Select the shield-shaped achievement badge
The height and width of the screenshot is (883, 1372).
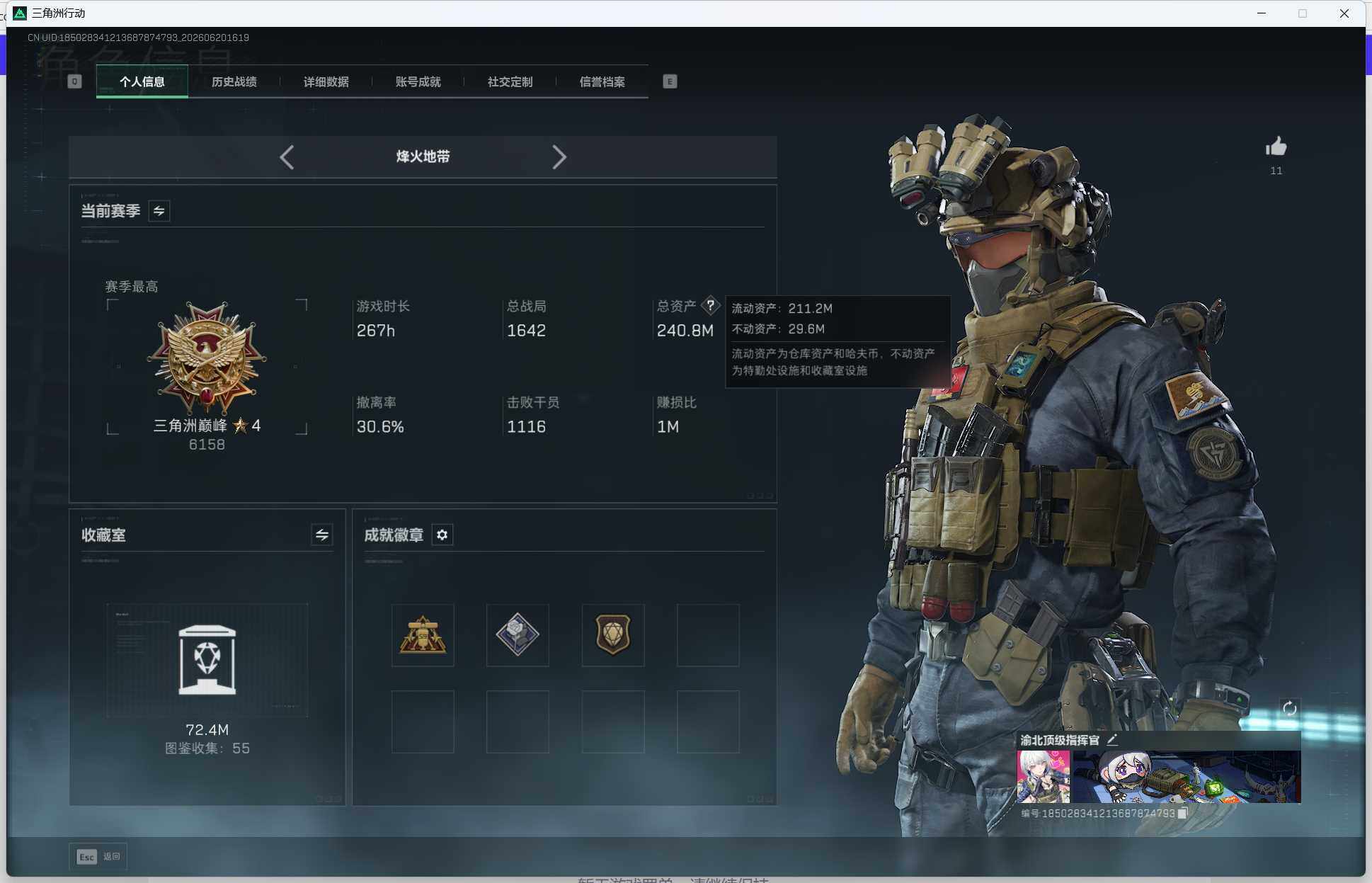pyautogui.click(x=613, y=635)
